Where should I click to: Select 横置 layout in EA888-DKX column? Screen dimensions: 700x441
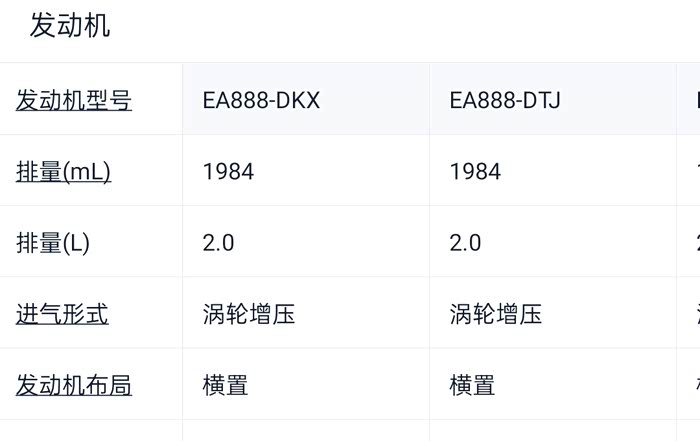[225, 385]
